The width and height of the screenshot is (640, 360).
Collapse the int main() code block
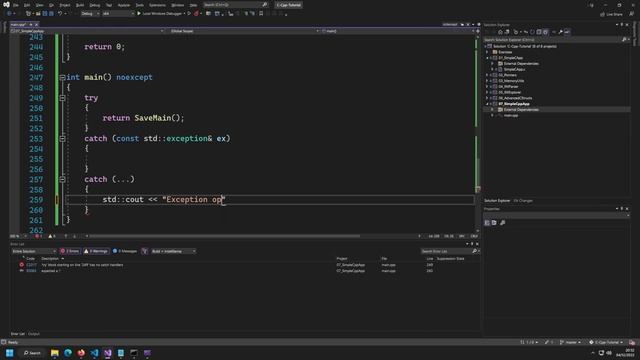click(62, 77)
